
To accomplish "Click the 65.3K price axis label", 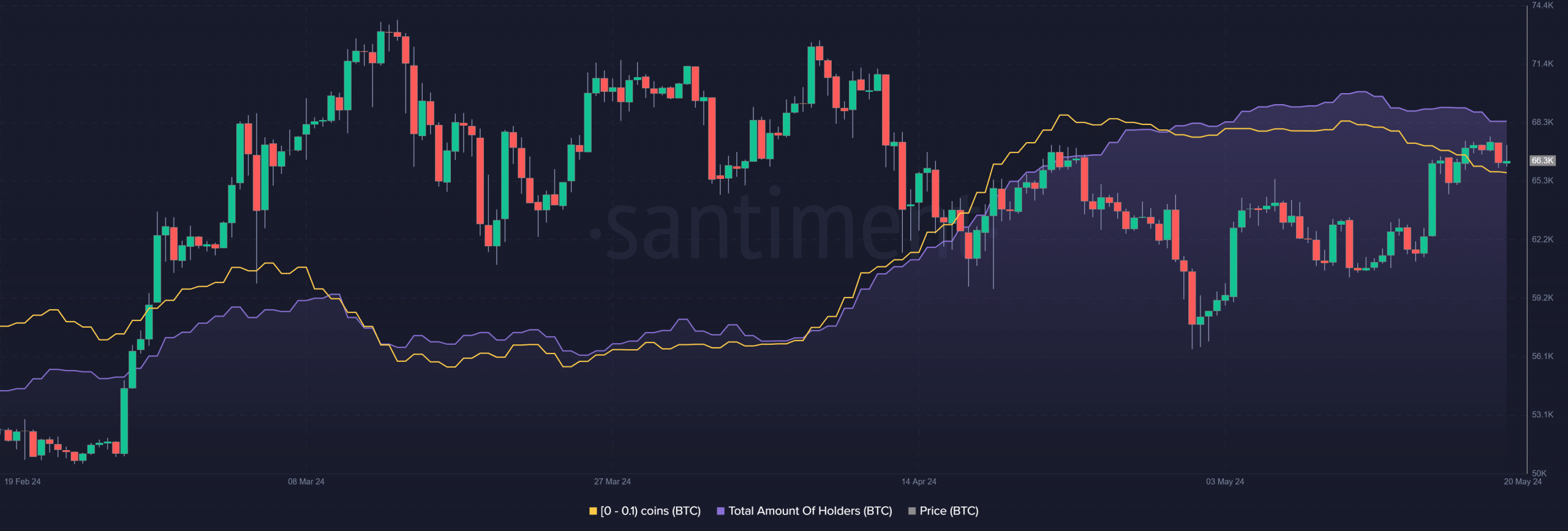I will pyautogui.click(x=1542, y=181).
